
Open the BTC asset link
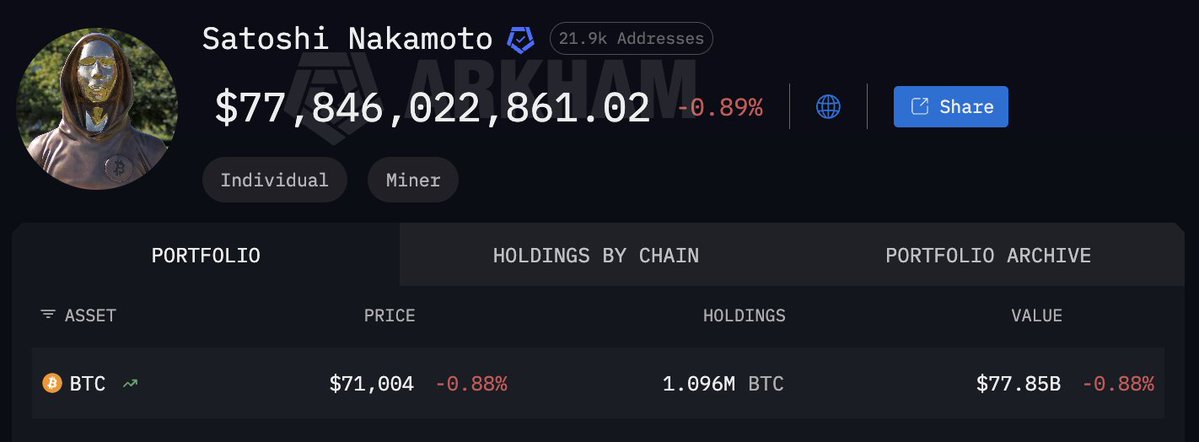coord(87,383)
